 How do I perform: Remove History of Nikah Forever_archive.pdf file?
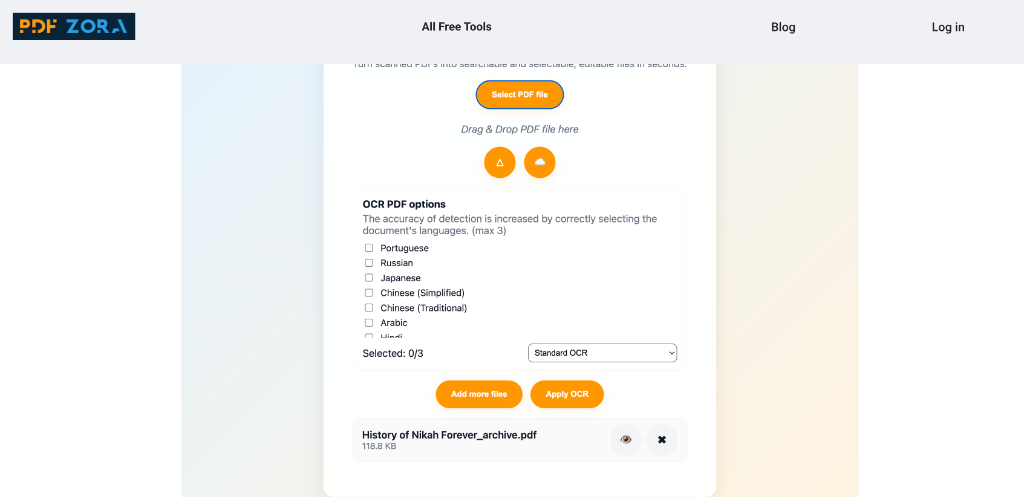[662, 439]
